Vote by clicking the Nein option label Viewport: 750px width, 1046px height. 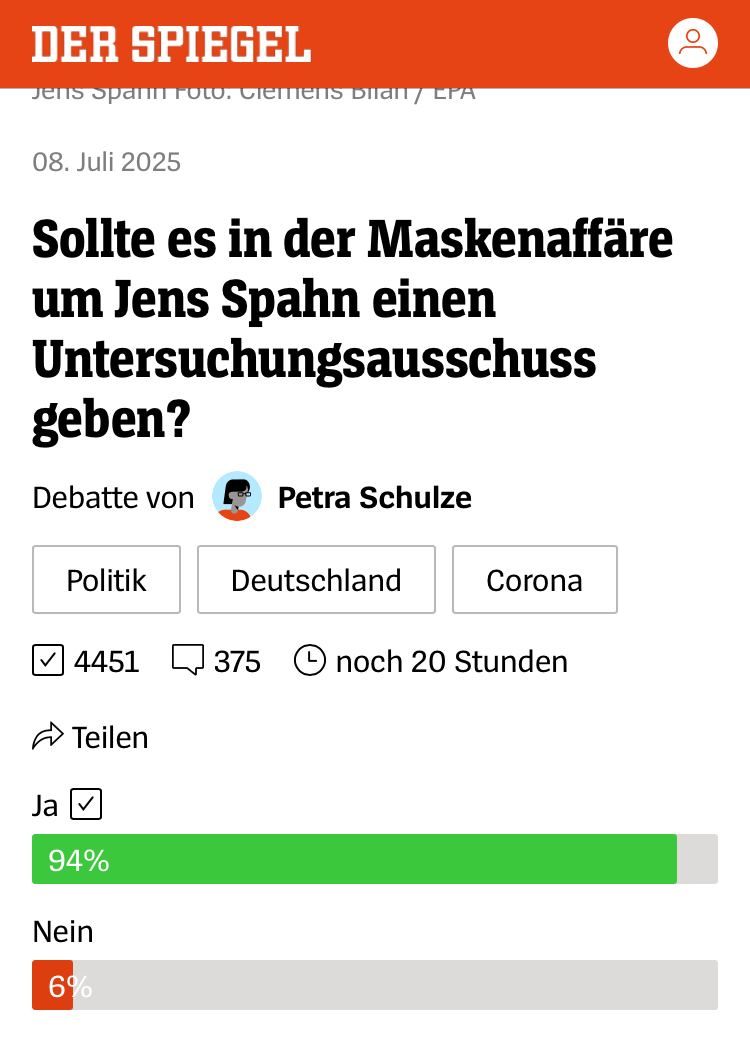point(63,932)
